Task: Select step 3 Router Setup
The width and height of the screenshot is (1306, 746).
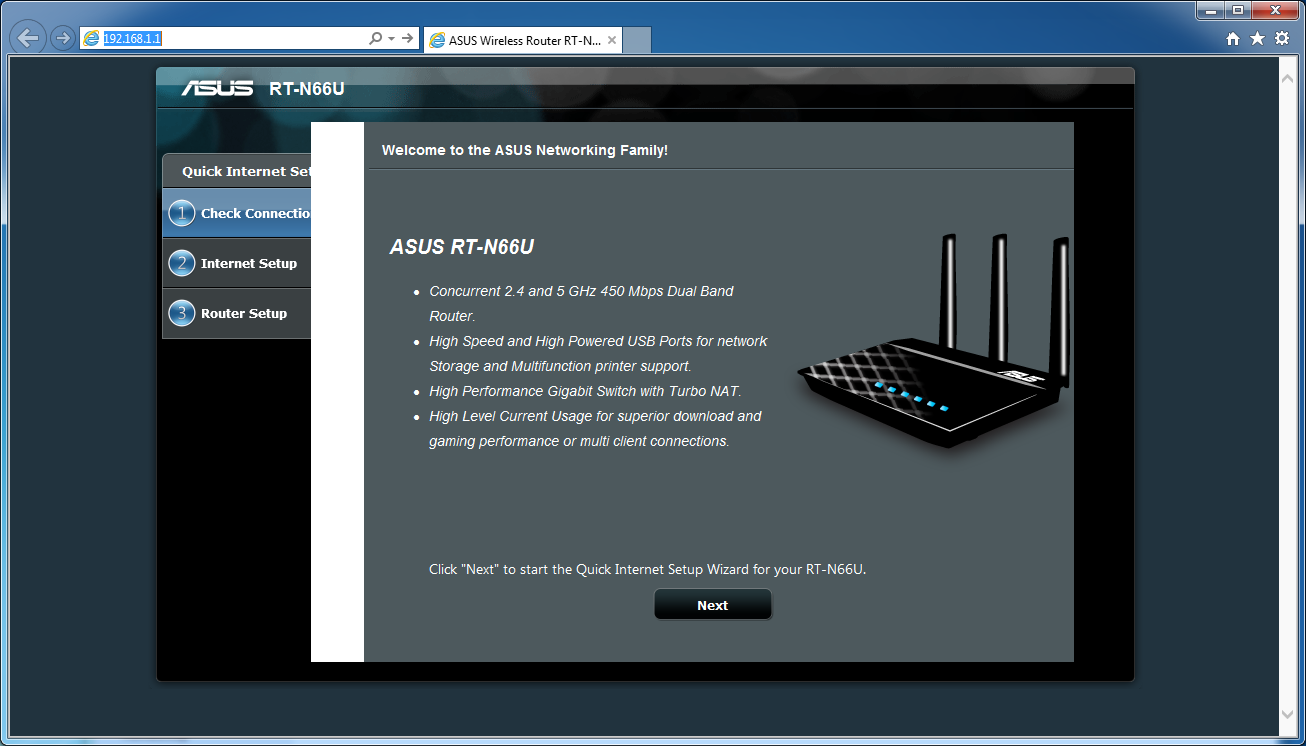Action: (x=237, y=313)
